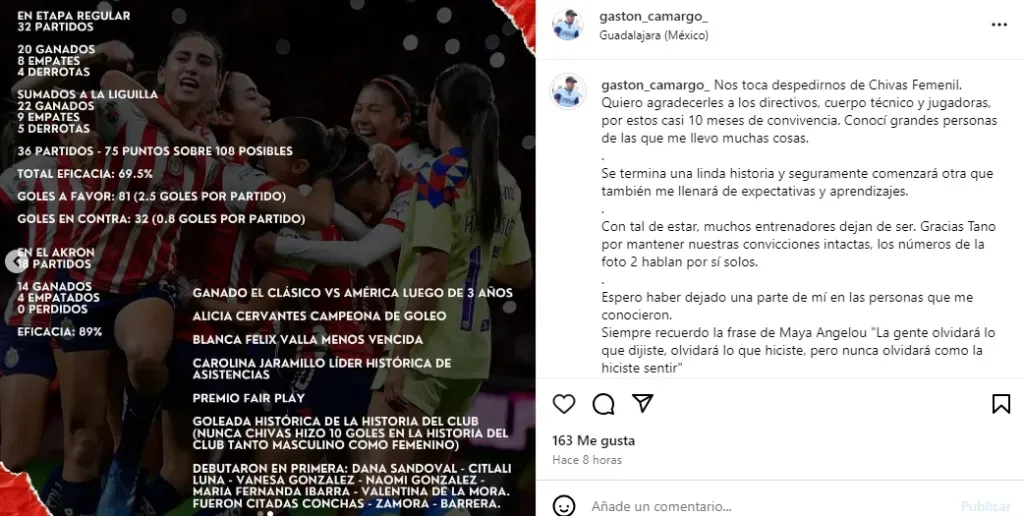
Task: Select the first carousel indicator dot
Action: pyautogui.click(x=260, y=513)
